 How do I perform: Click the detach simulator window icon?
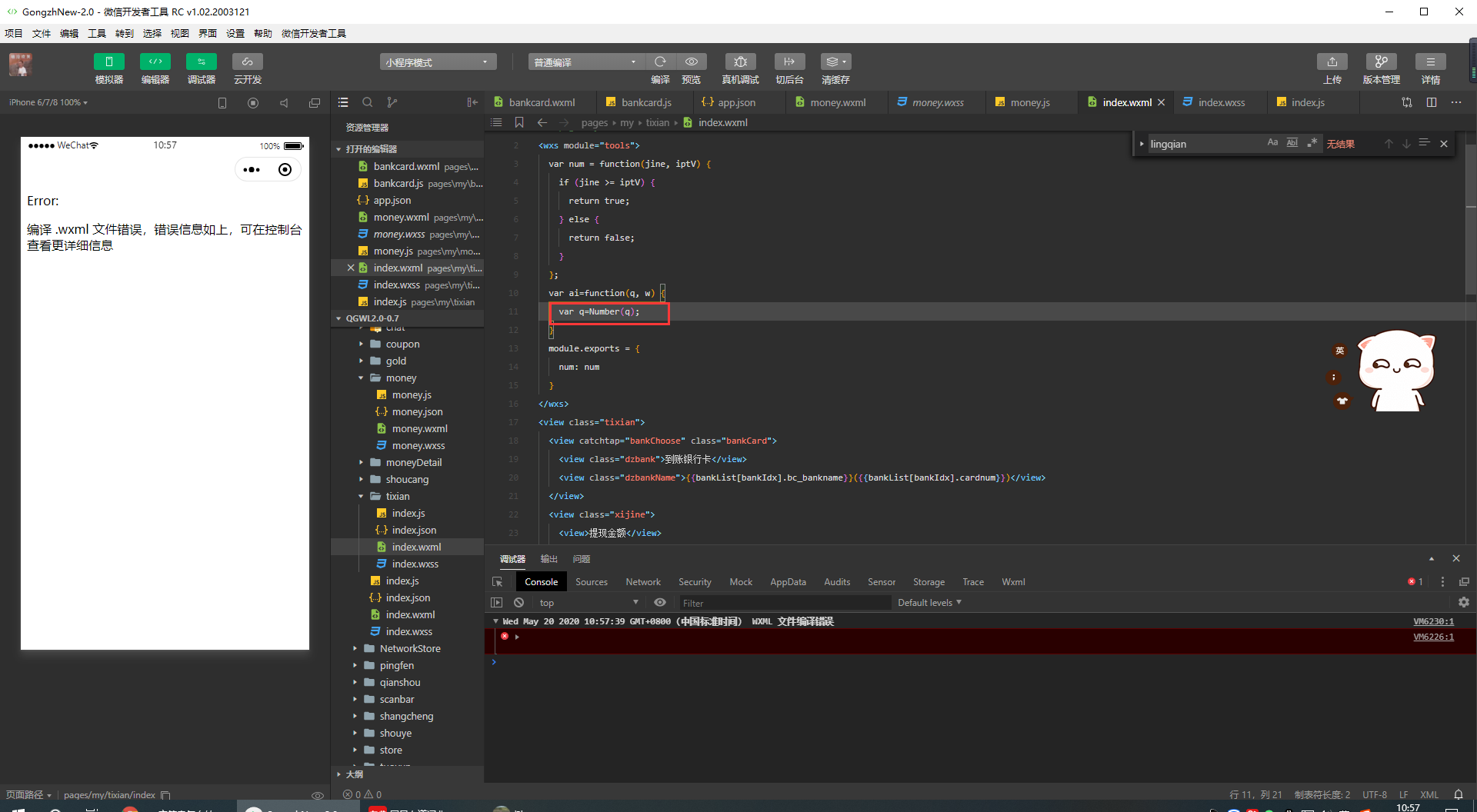[x=315, y=102]
